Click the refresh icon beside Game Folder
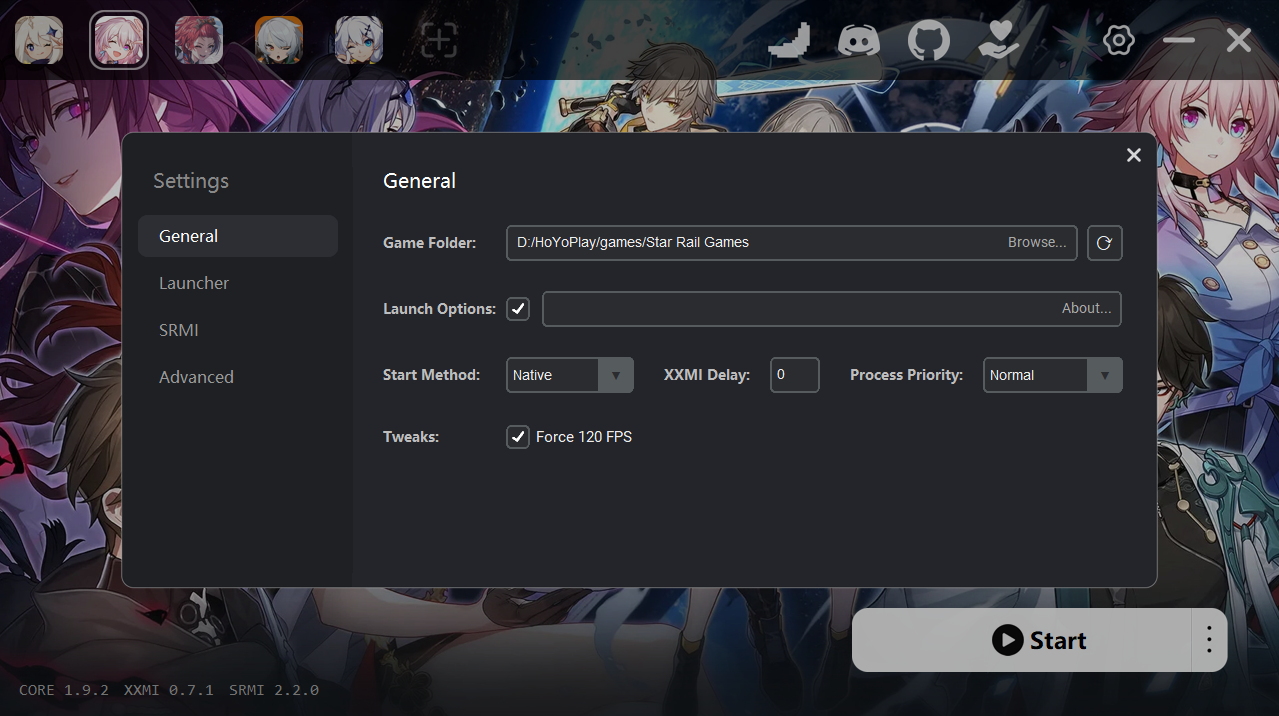This screenshot has width=1279, height=716. coord(1105,243)
